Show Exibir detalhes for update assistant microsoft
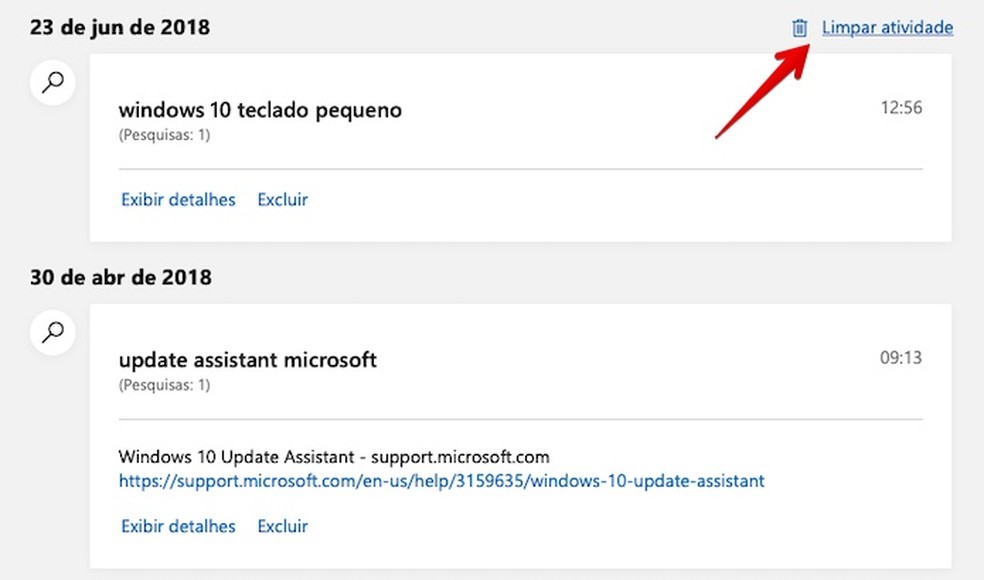 click(178, 526)
